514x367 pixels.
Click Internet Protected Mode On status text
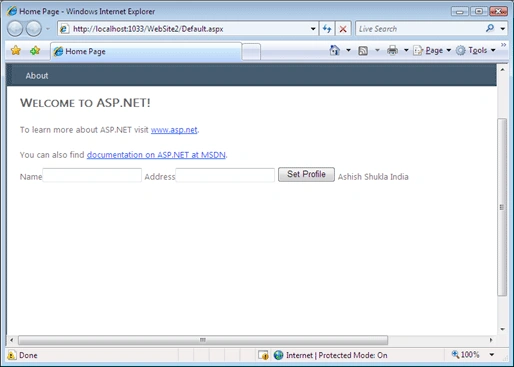coord(337,355)
